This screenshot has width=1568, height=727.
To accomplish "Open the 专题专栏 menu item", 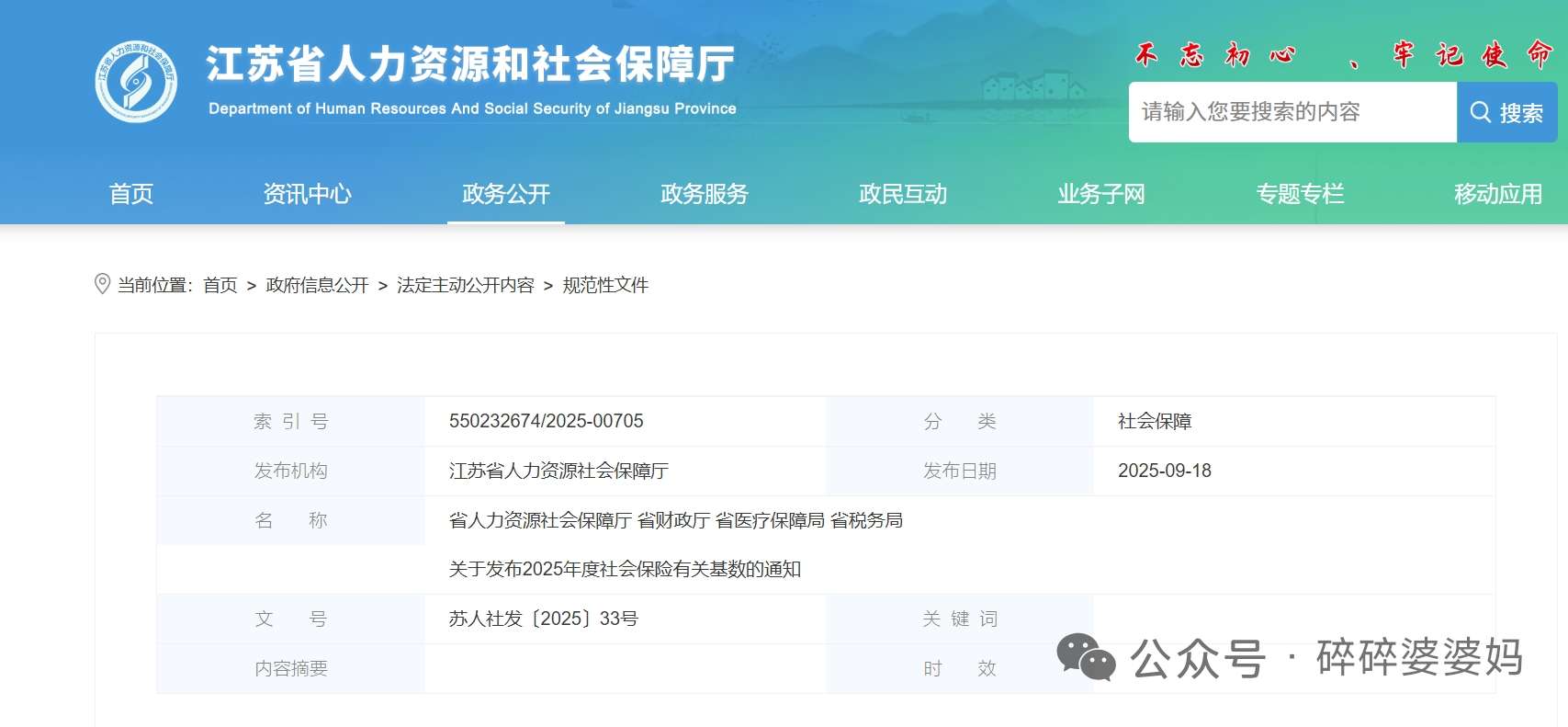I will click(1299, 194).
